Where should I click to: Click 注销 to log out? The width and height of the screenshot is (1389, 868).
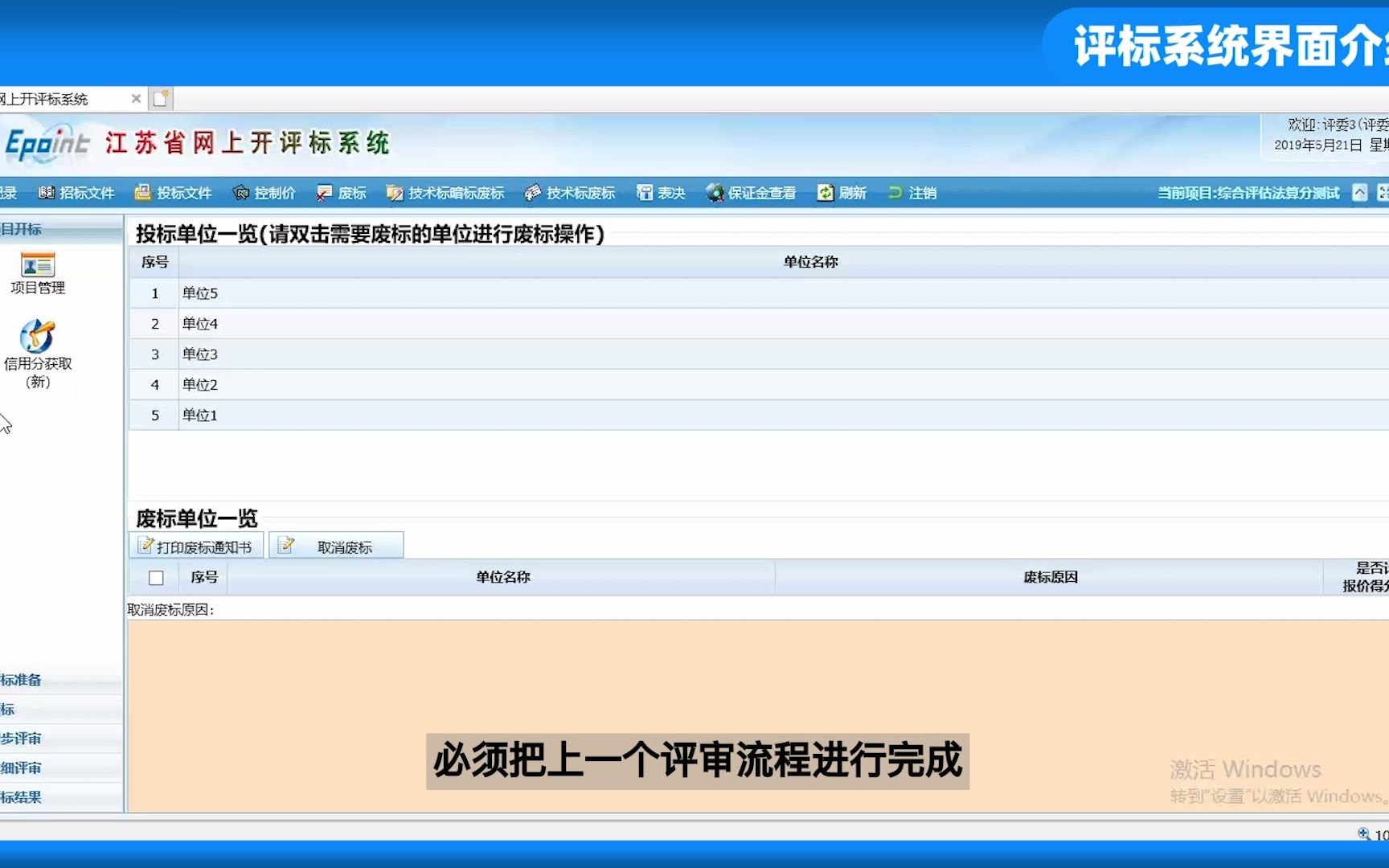[912, 193]
